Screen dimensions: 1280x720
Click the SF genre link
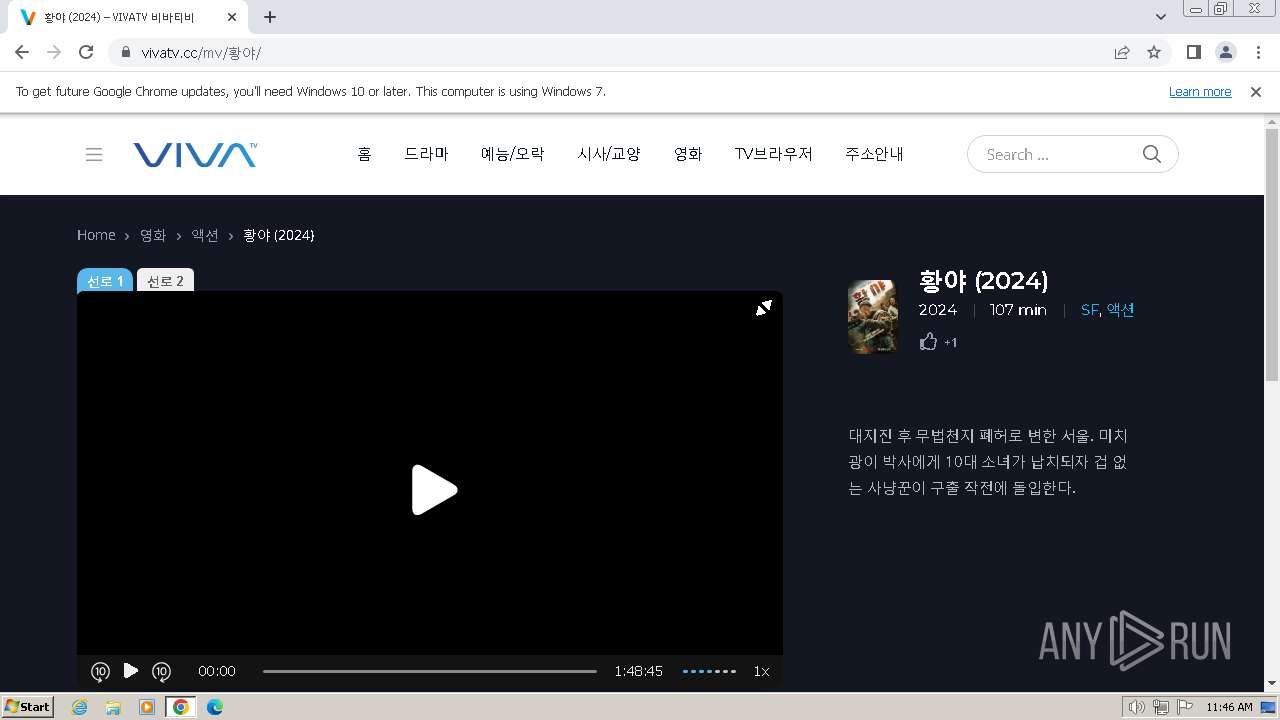[1089, 310]
